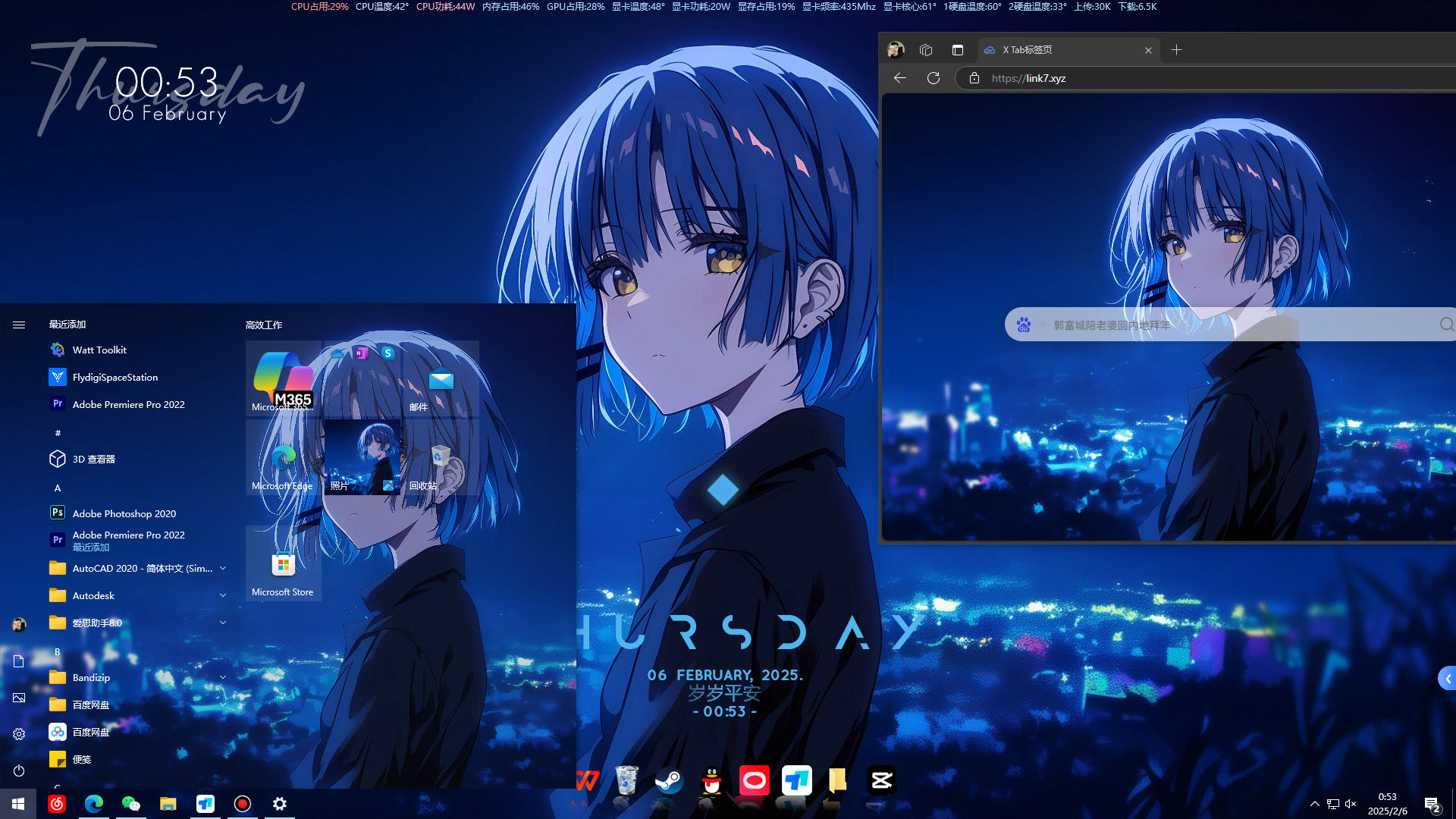Launch CapCut from the desktop dock
This screenshot has height=819, width=1456.
881,780
